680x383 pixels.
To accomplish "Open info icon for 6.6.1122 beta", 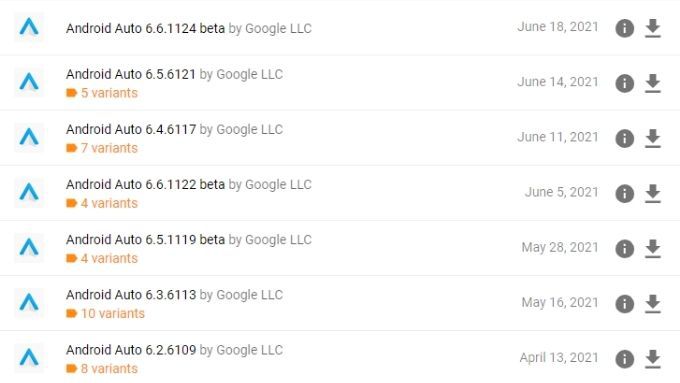I will (624, 193).
